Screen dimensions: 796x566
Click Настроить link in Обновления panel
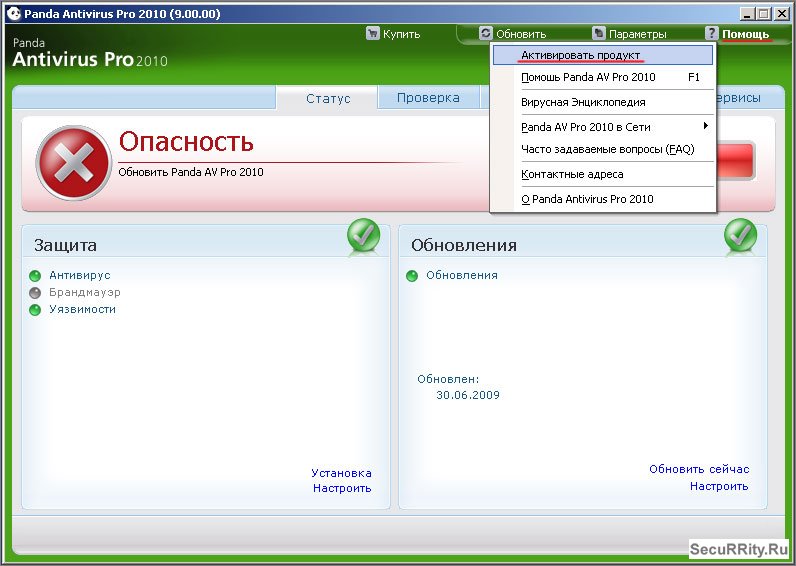tap(719, 486)
